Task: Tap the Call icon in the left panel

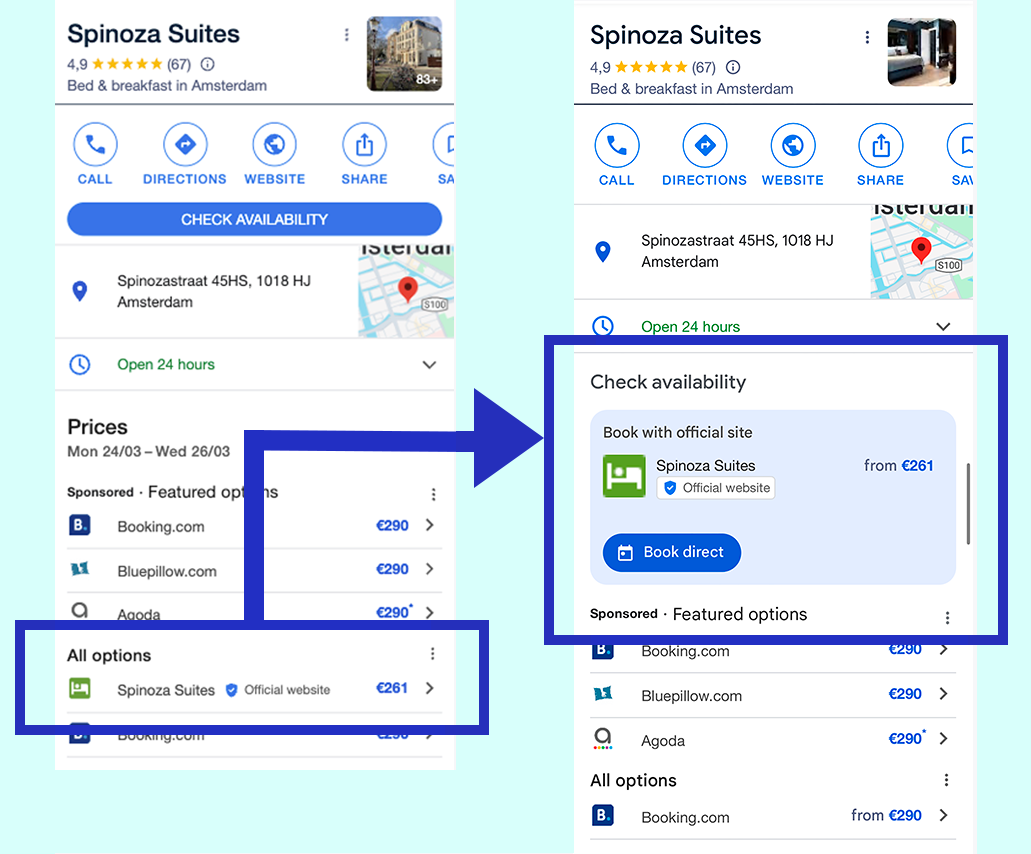Action: 95,146
